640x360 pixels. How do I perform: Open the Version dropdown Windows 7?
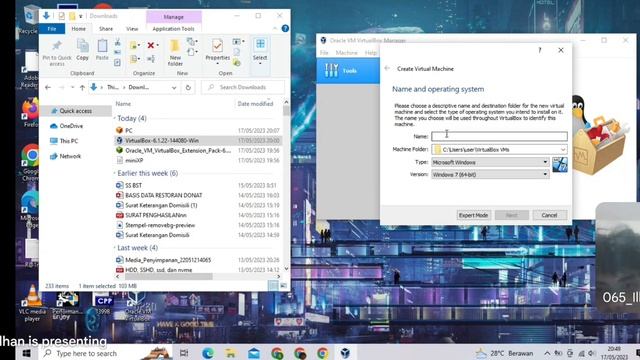point(490,175)
